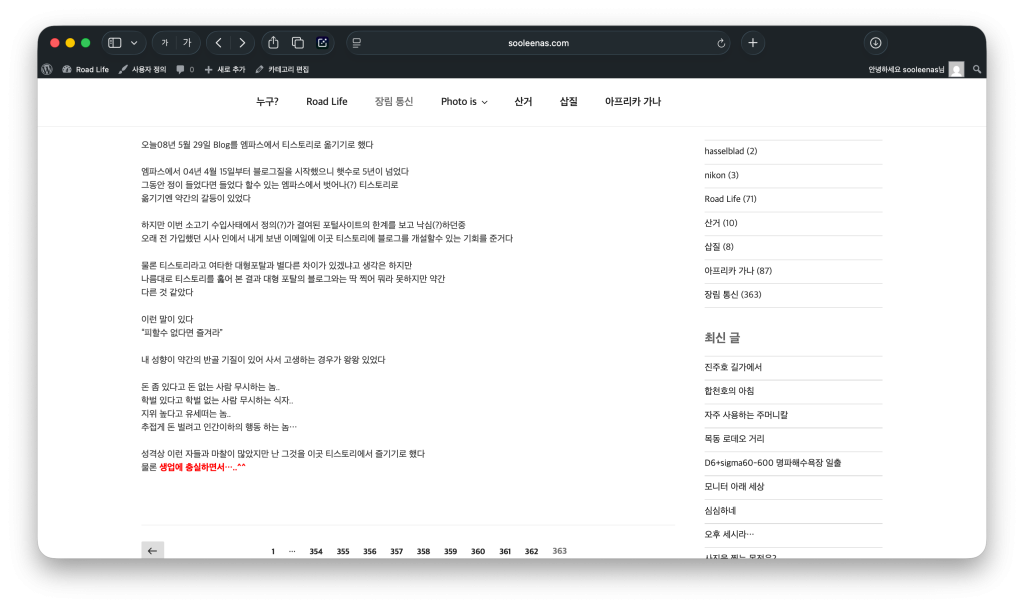The image size is (1024, 608).
Task: Click 새로 추가 in the admin bar
Action: click(224, 69)
